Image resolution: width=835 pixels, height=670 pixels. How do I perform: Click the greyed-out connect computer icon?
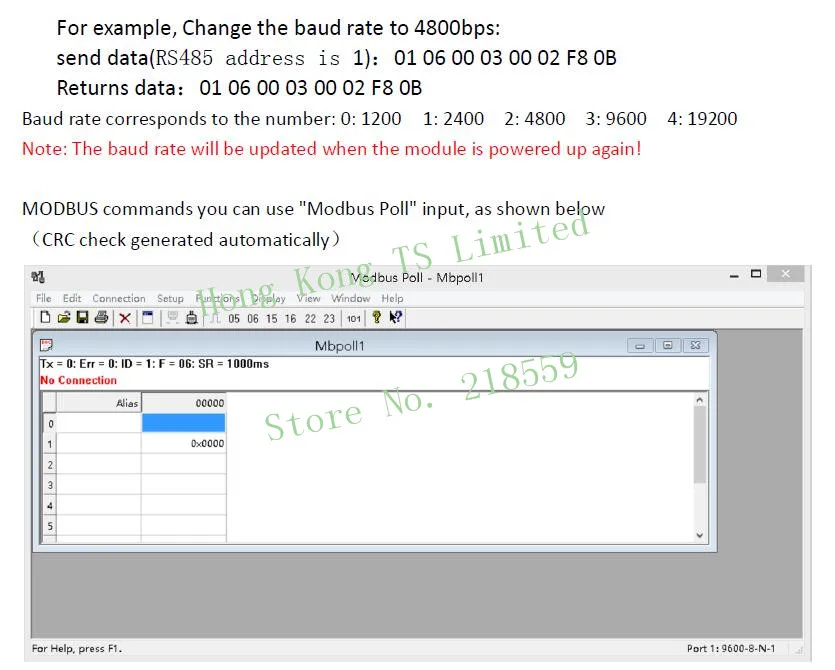pos(172,318)
